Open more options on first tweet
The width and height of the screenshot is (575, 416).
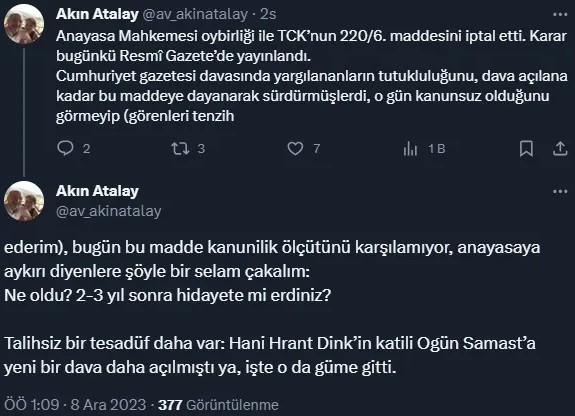coord(560,14)
